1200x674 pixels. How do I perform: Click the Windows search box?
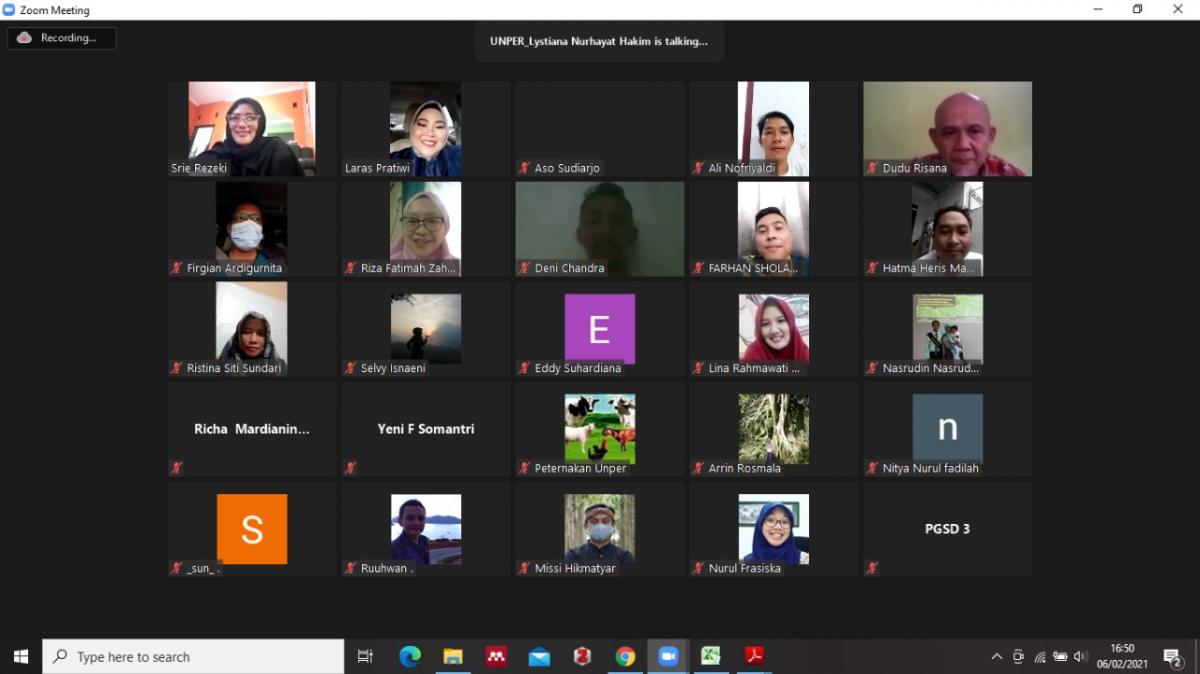pyautogui.click(x=193, y=656)
